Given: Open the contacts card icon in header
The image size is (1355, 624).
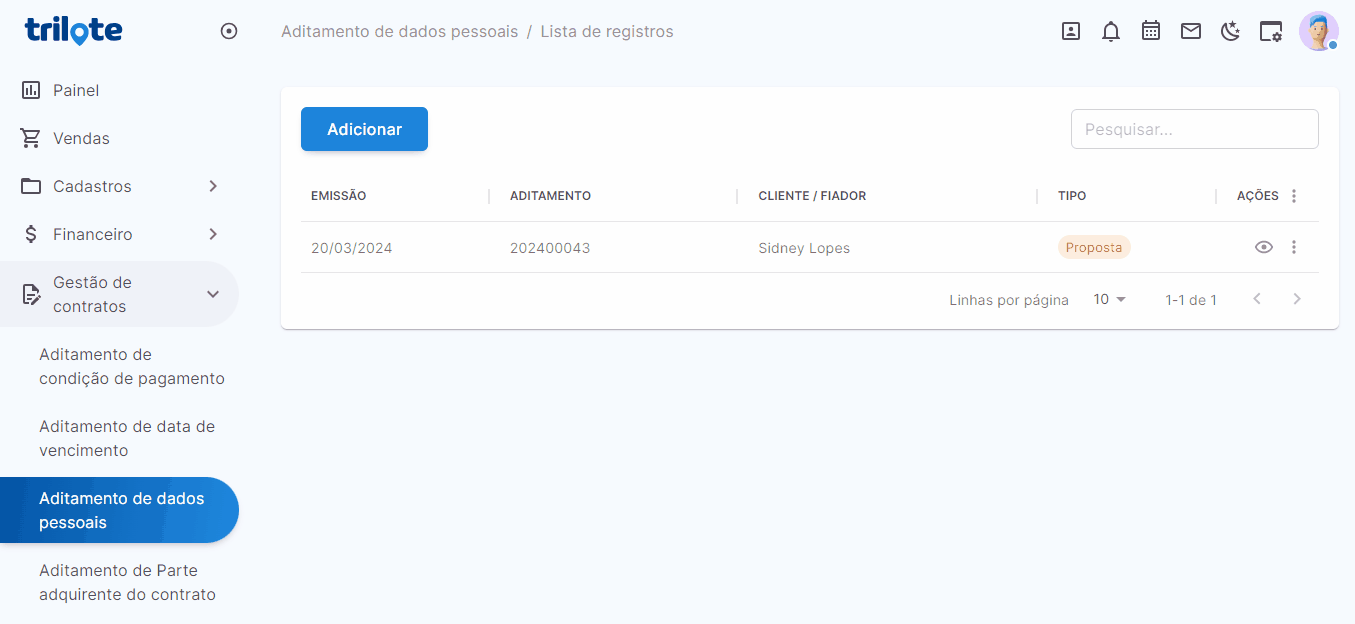Looking at the screenshot, I should [x=1071, y=31].
